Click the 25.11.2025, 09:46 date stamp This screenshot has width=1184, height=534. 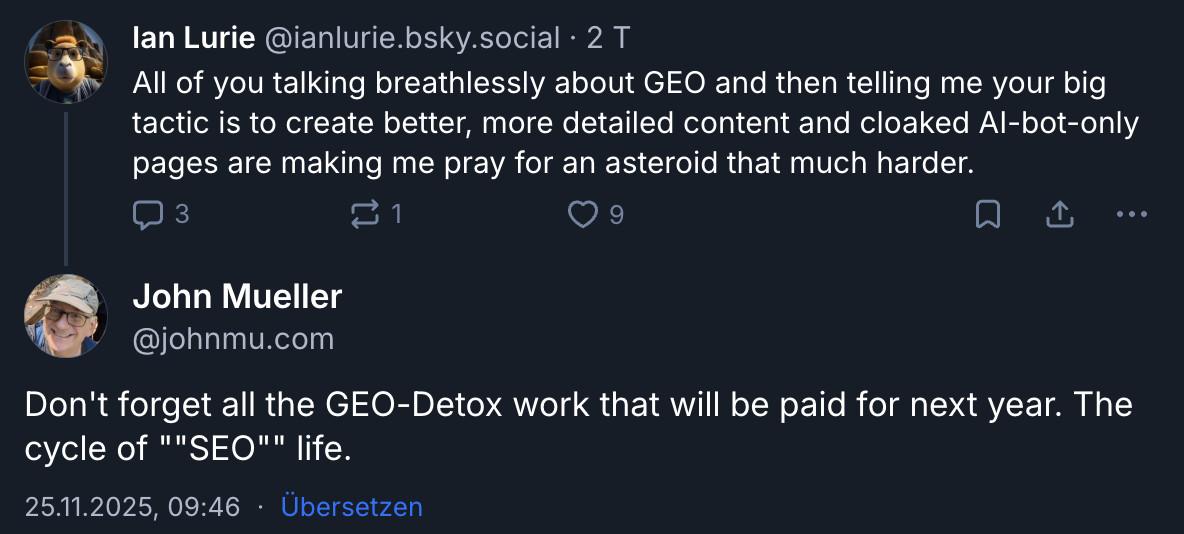click(x=132, y=507)
